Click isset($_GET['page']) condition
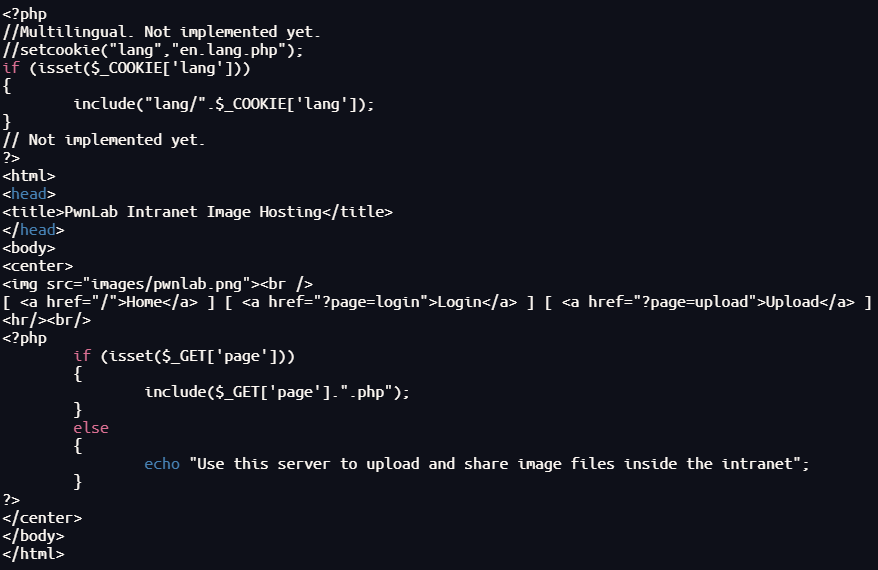This screenshot has height=570, width=878. [x=197, y=356]
